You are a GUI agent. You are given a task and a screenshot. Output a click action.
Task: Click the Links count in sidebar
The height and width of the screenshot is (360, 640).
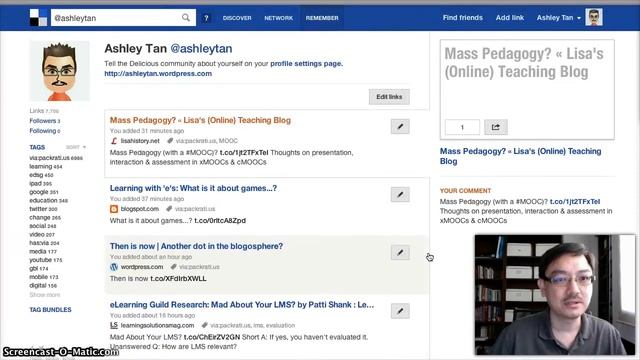pos(44,111)
